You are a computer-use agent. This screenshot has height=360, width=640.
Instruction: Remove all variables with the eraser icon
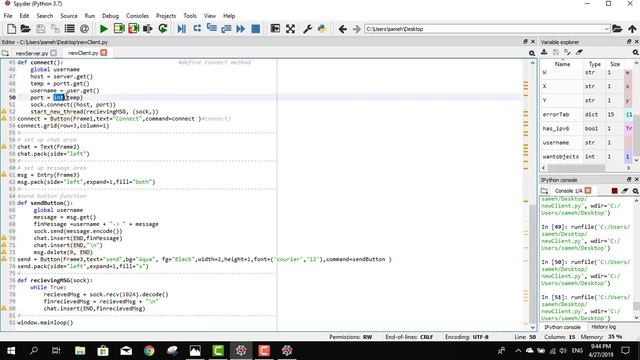tap(579, 52)
